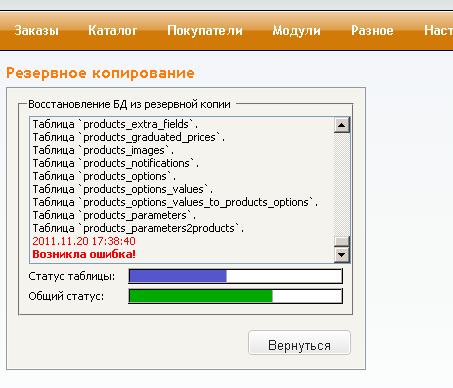Screen dimensions: 453x388
Task: Open the Заказы menu
Action: pyautogui.click(x=36, y=31)
